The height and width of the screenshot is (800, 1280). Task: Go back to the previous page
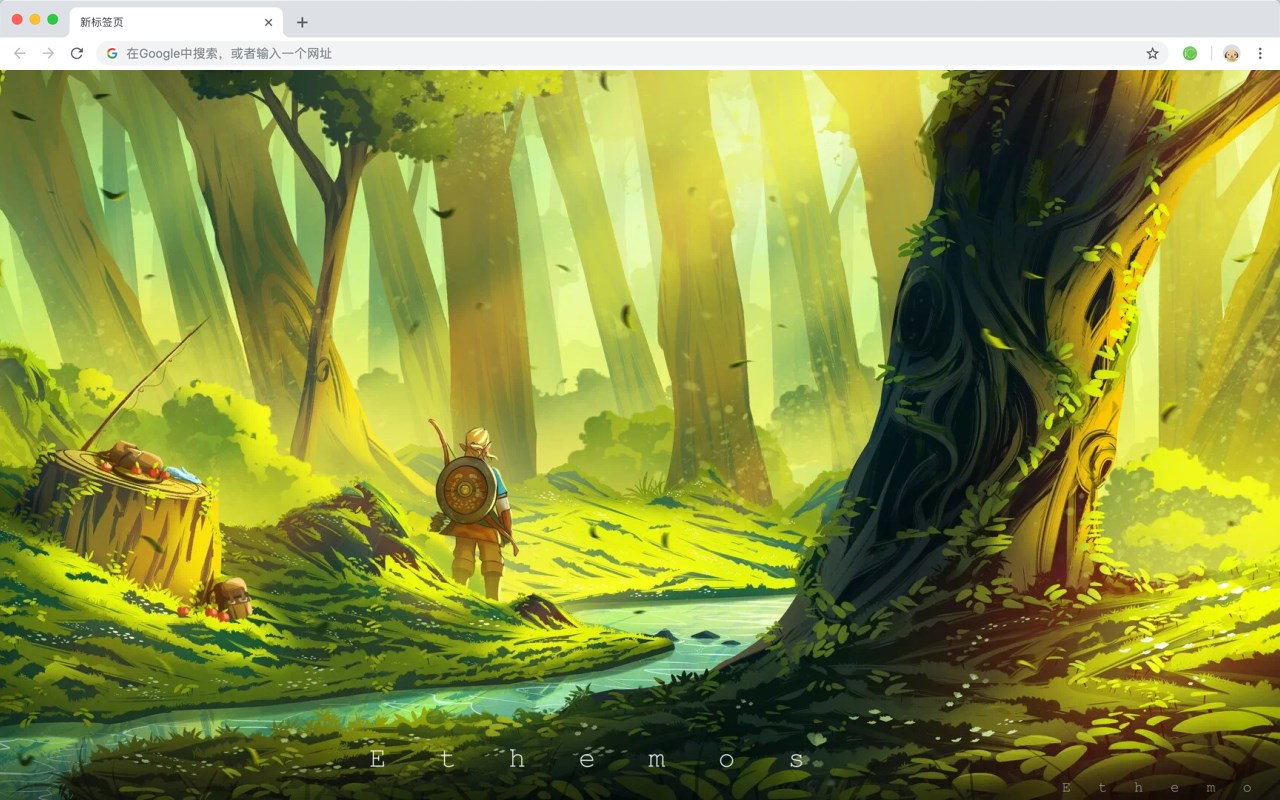pos(20,53)
